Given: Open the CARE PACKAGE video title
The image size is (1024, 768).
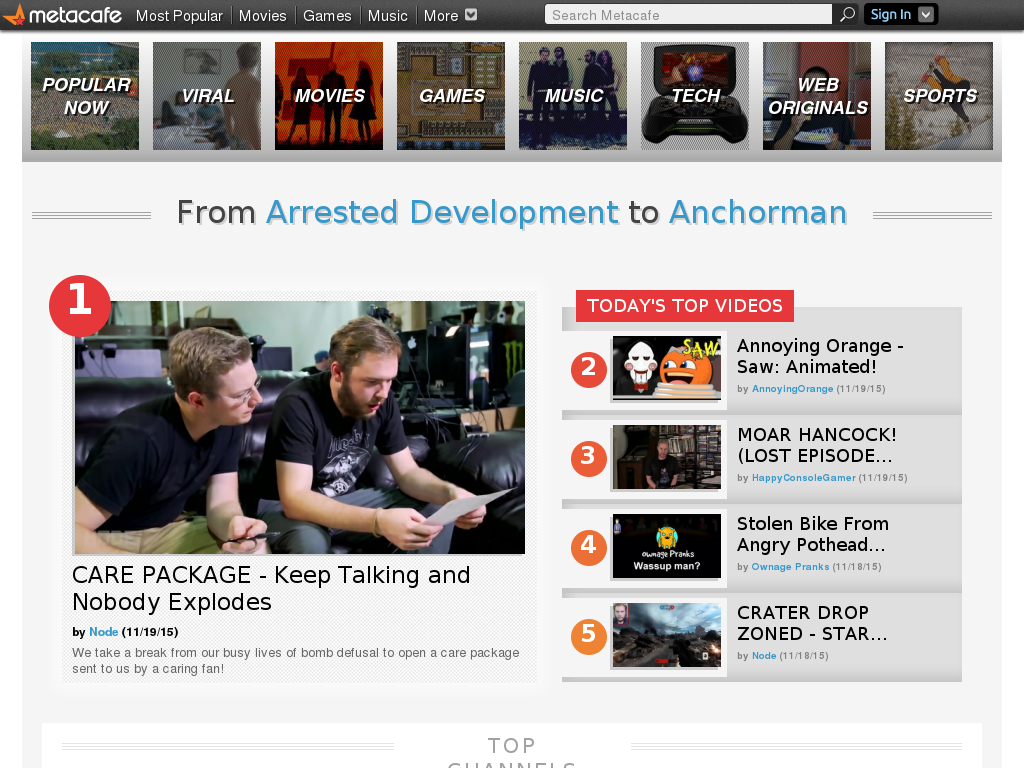Looking at the screenshot, I should 271,588.
